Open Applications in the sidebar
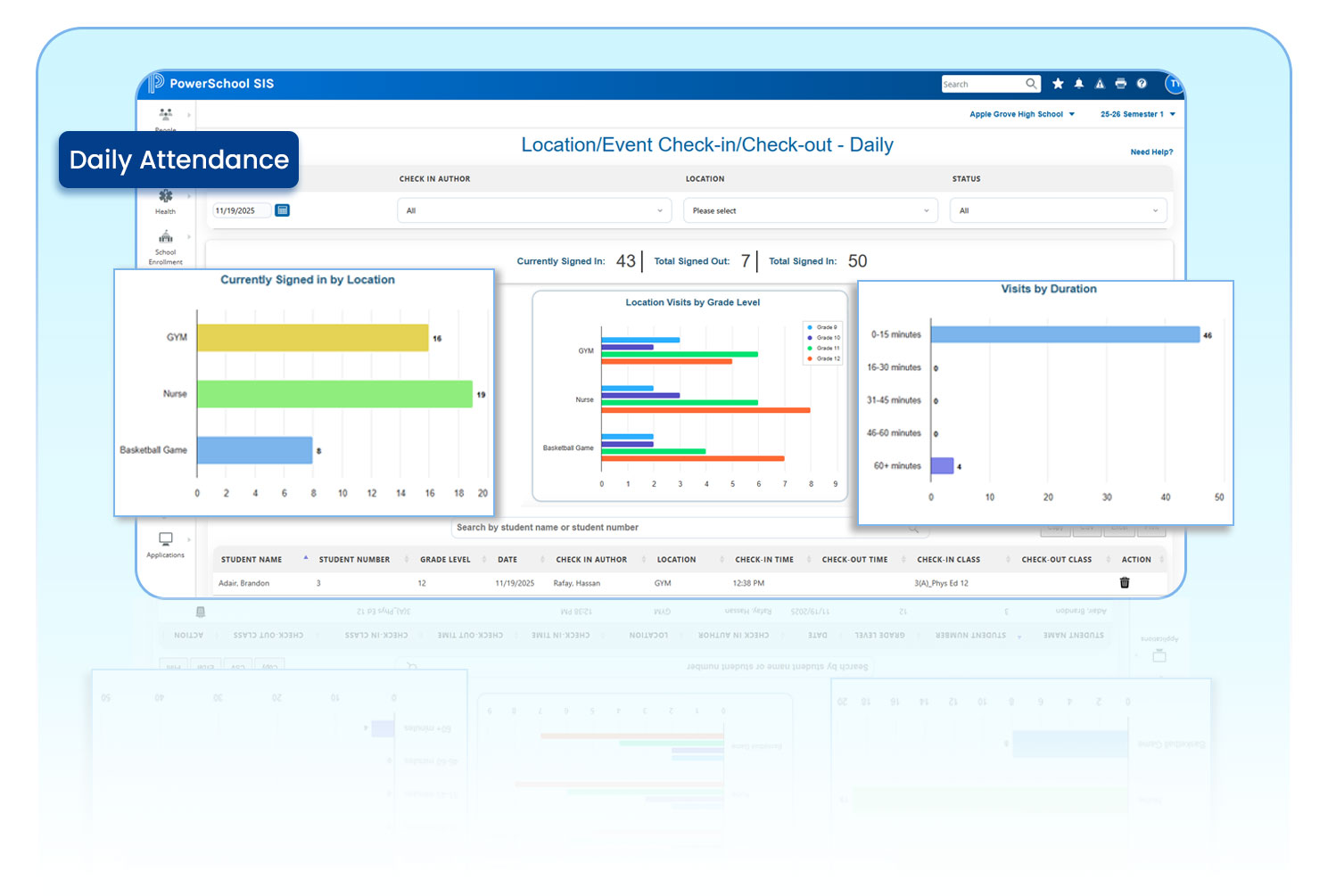This screenshot has width=1328, height=896. tap(165, 545)
